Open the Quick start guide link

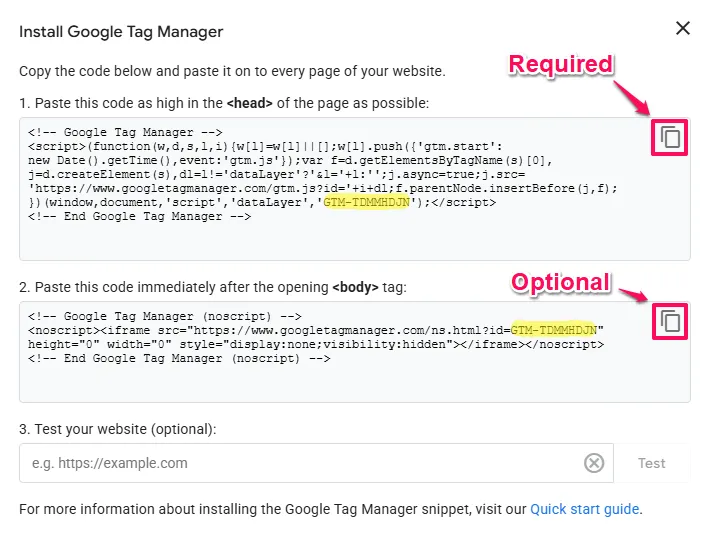tap(584, 509)
